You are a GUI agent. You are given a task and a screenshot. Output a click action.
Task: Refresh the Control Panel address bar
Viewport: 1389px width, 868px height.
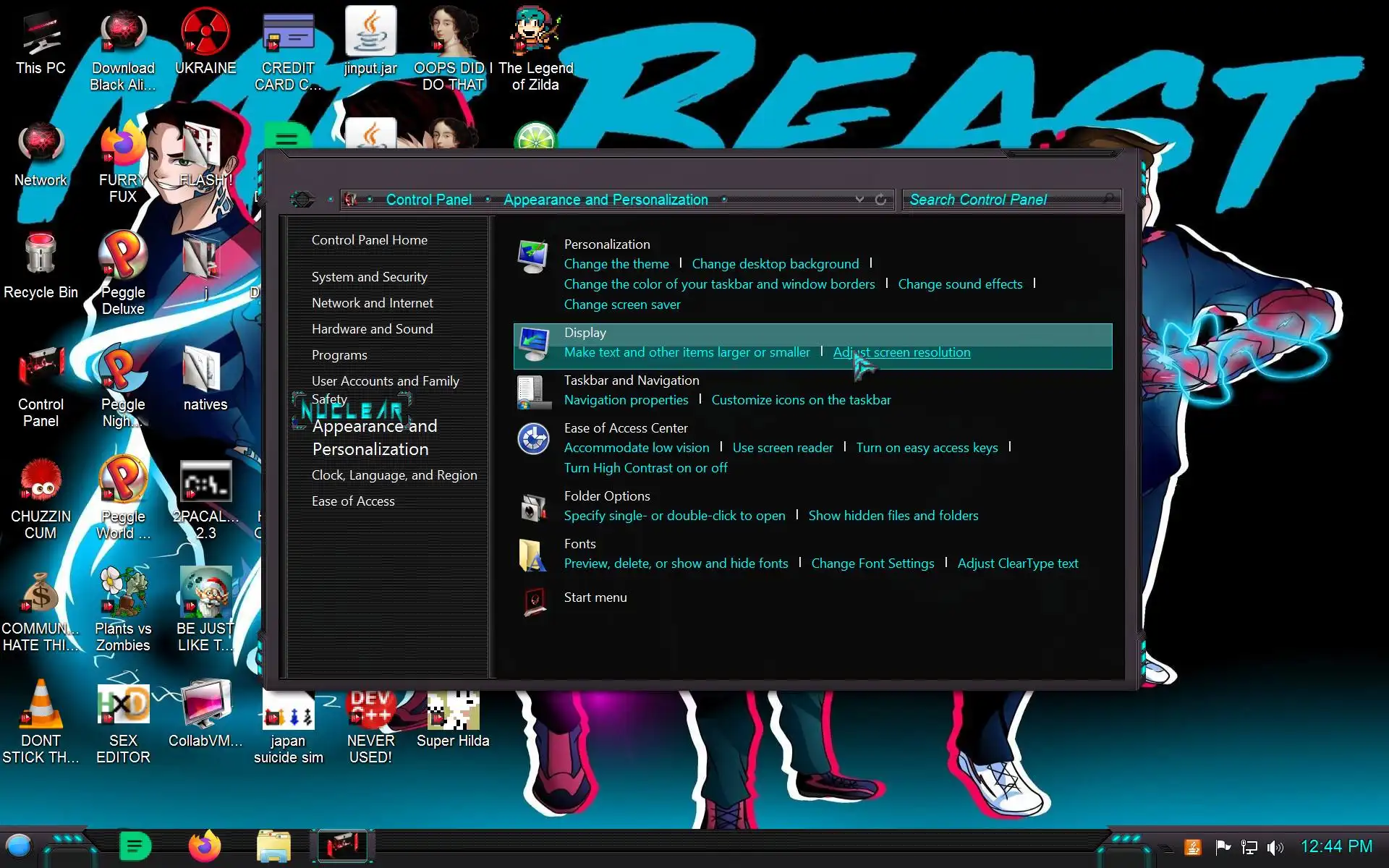click(x=880, y=200)
